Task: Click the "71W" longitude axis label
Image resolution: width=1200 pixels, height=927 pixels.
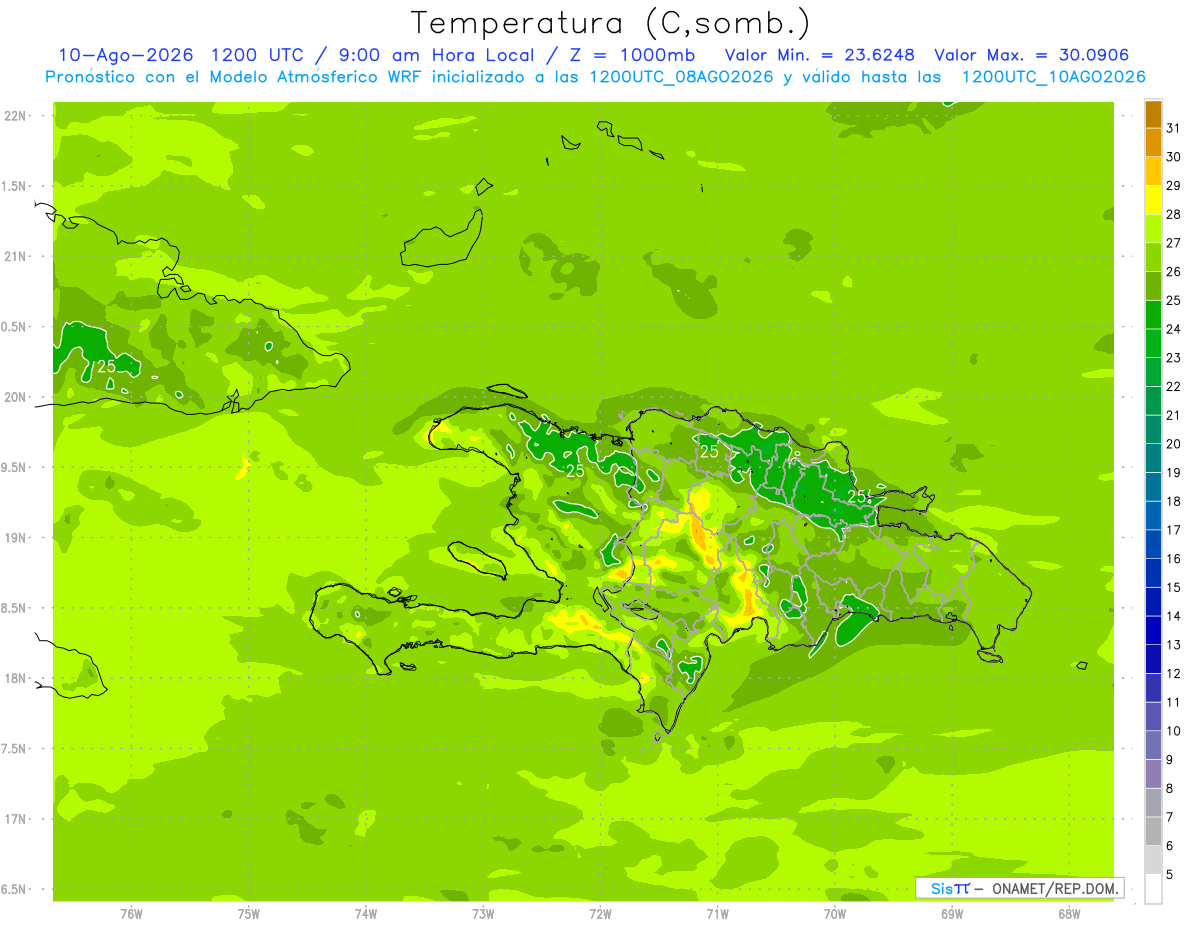Action: coord(717,913)
